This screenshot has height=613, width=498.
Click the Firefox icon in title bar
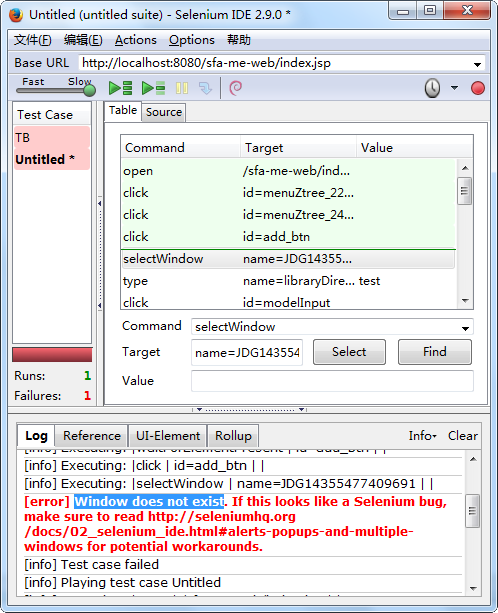16,15
